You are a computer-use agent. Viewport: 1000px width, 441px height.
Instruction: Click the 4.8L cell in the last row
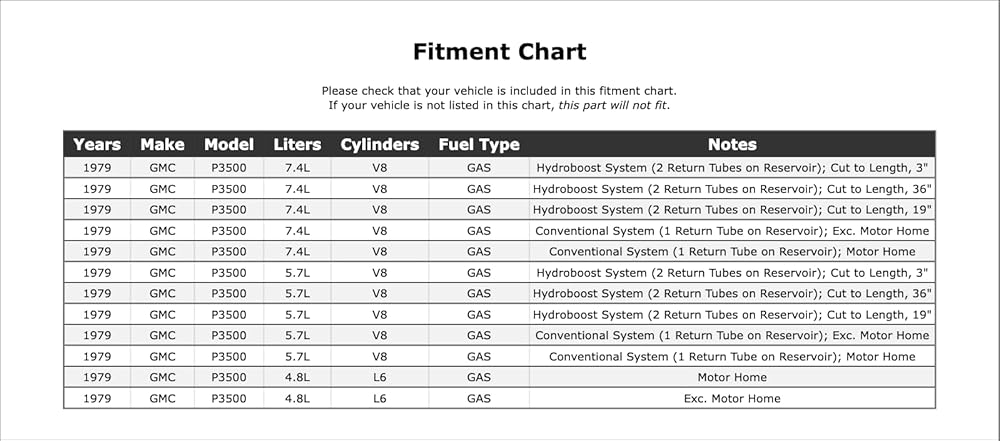297,398
